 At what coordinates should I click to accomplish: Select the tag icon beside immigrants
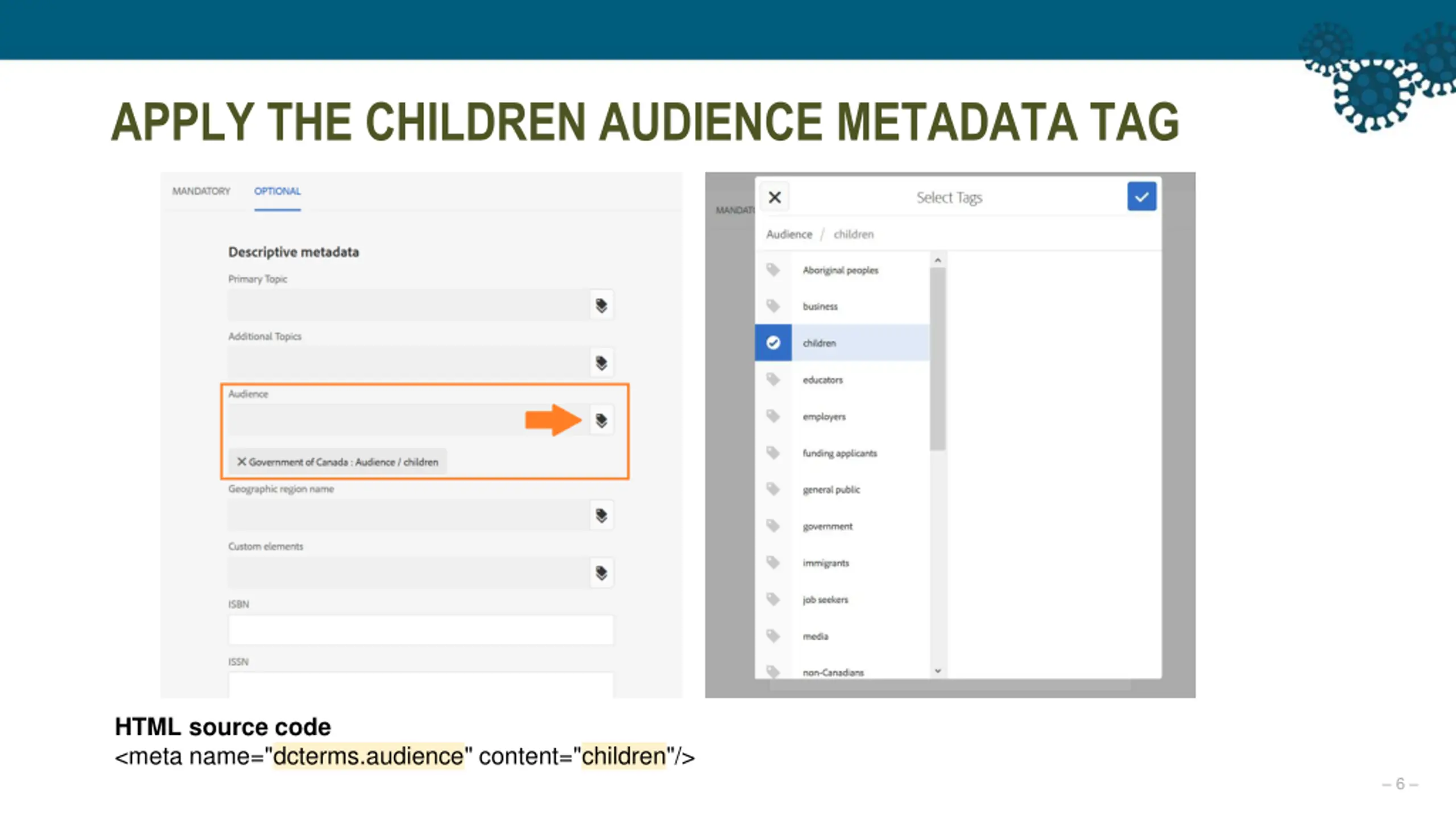pos(773,562)
